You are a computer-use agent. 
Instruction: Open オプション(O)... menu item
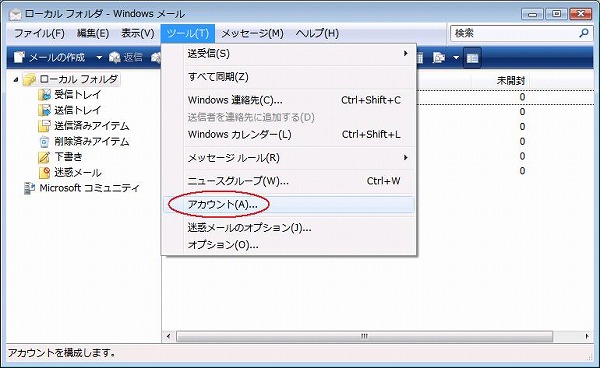289,245
